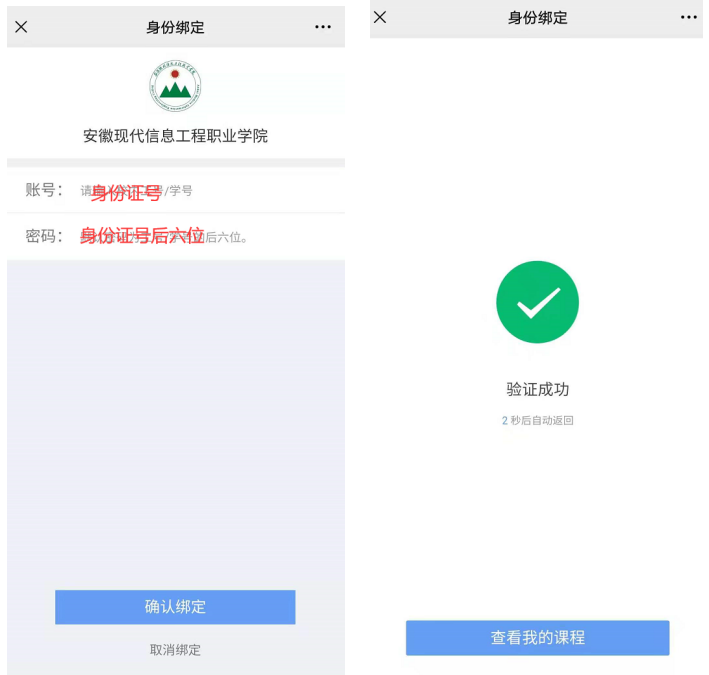709x675 pixels.
Task: Open the right page's three-dot more menu
Action: pyautogui.click(x=689, y=17)
